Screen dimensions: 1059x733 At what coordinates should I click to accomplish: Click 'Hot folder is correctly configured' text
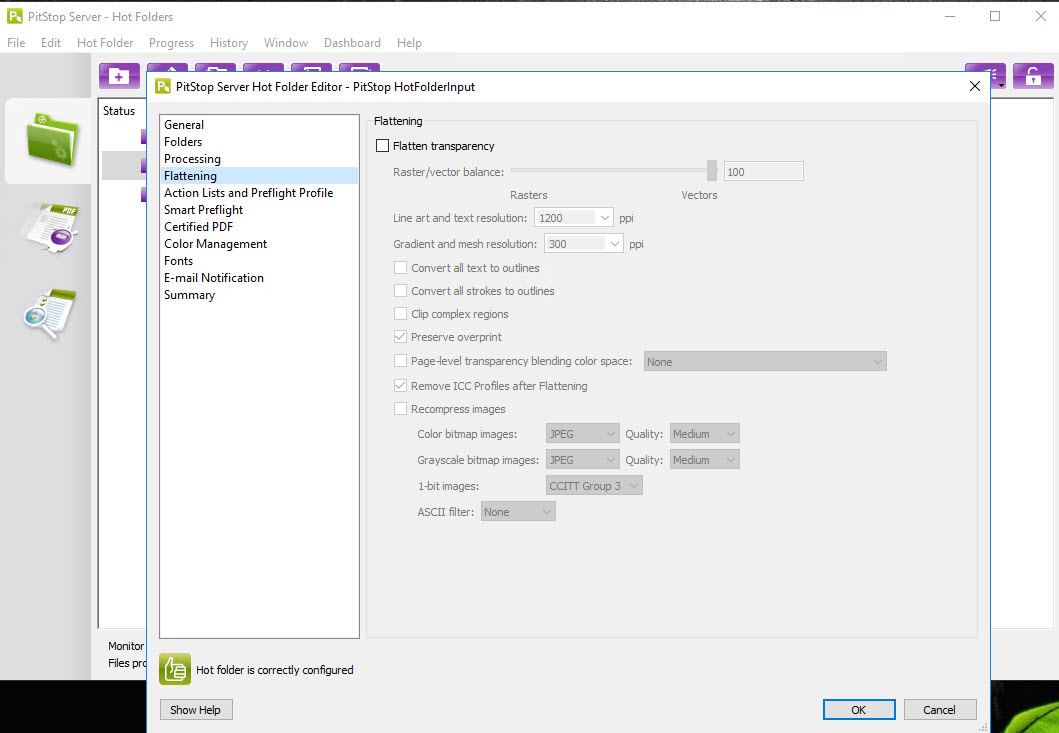point(275,670)
